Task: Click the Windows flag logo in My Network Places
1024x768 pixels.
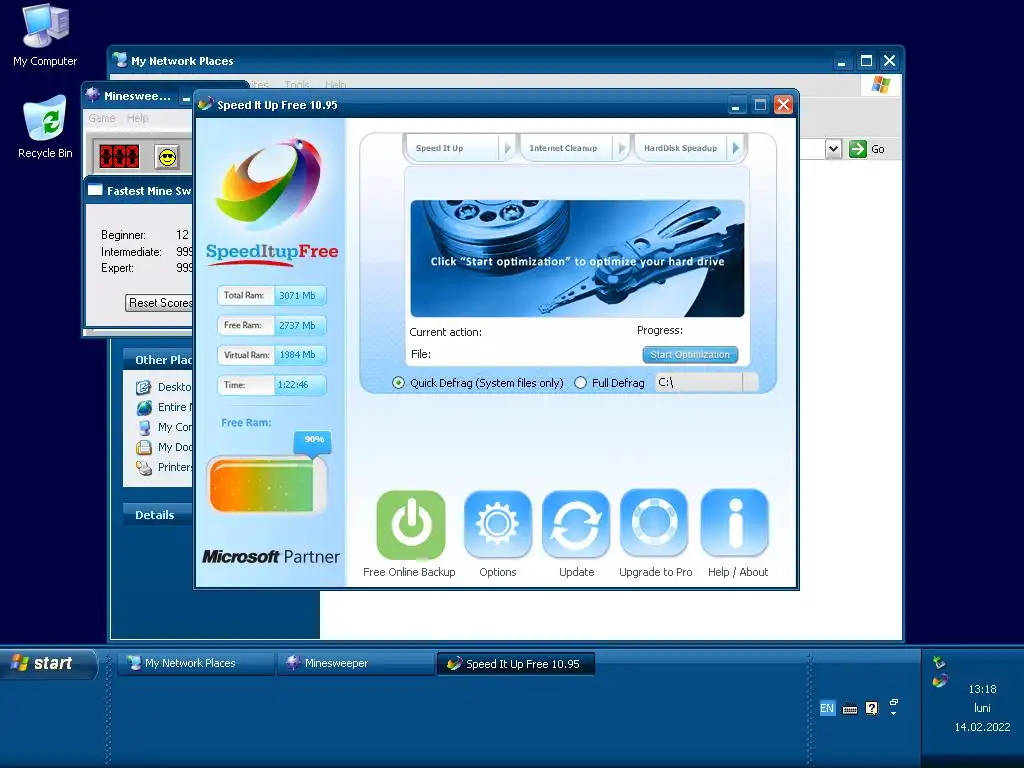Action: pyautogui.click(x=880, y=85)
